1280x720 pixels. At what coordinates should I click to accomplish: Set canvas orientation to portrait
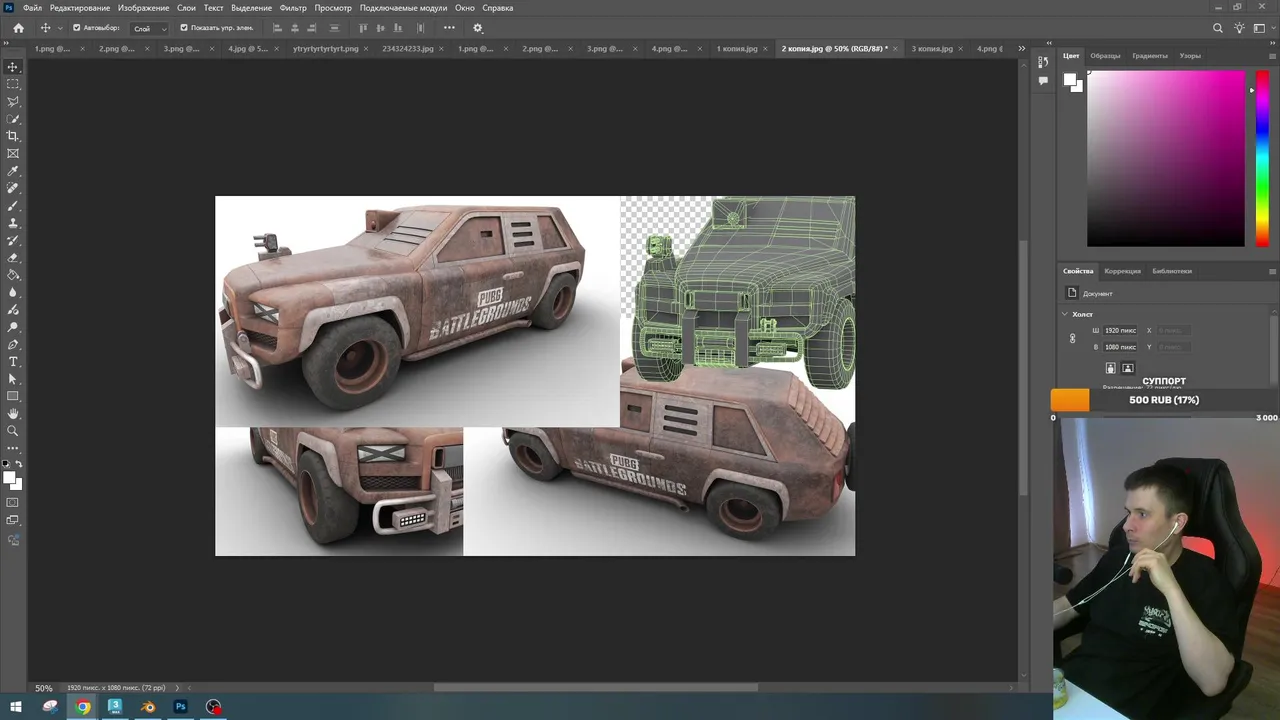coord(1110,368)
